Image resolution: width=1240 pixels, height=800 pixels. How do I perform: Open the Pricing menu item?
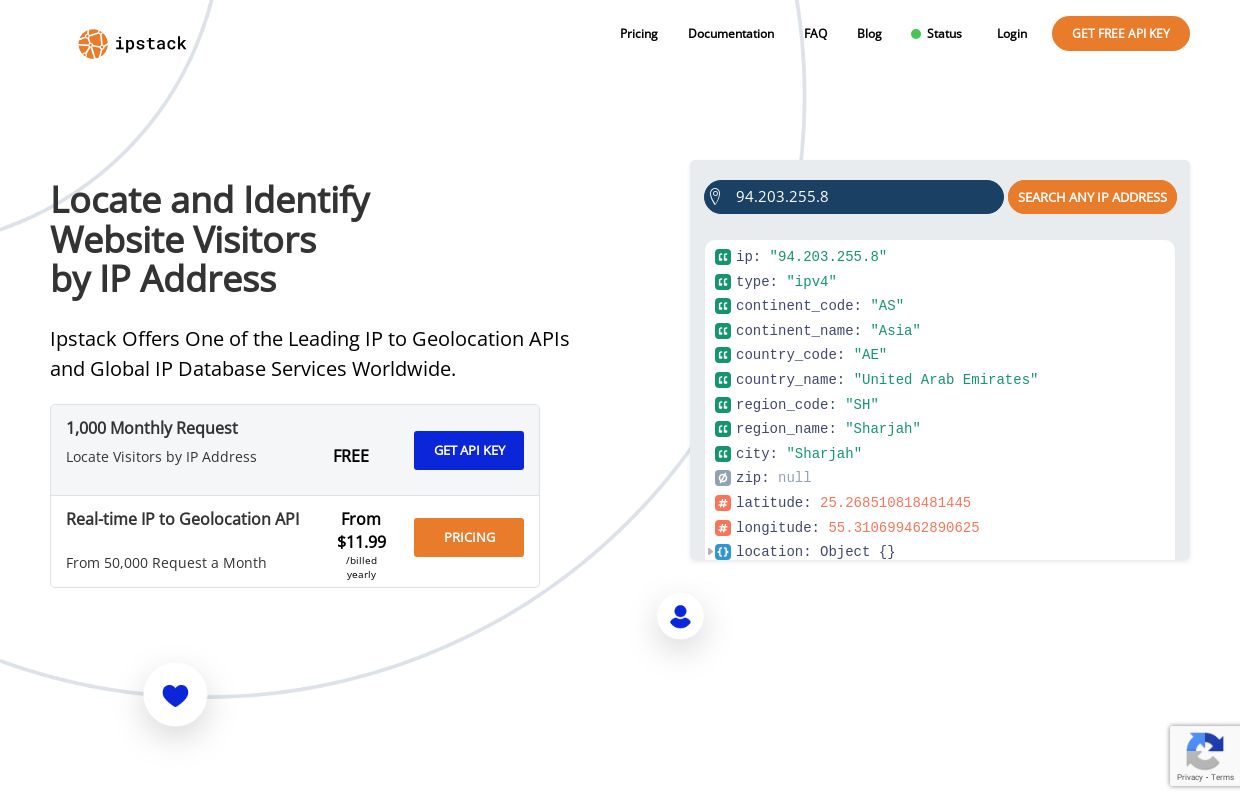point(639,34)
